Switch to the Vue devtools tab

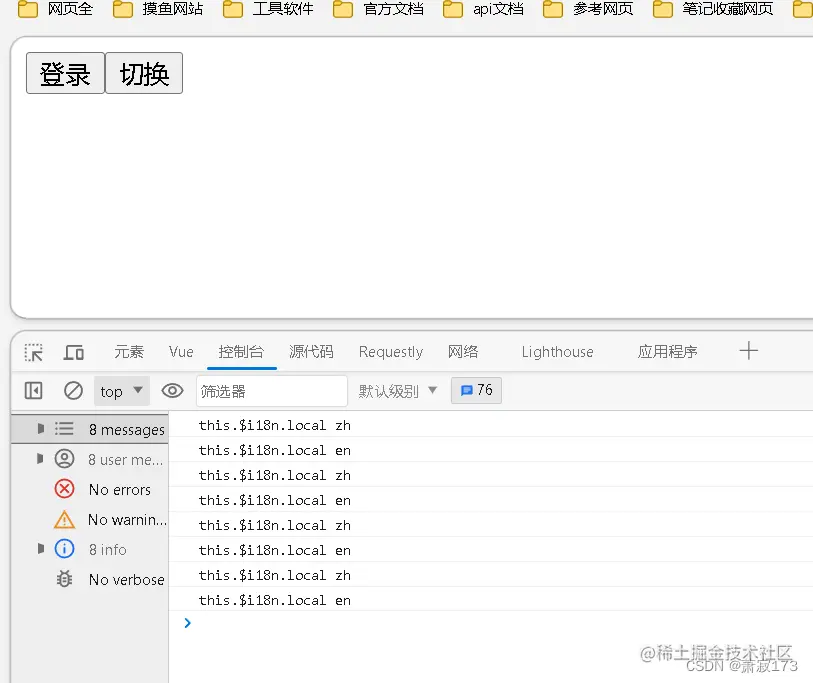(x=181, y=352)
